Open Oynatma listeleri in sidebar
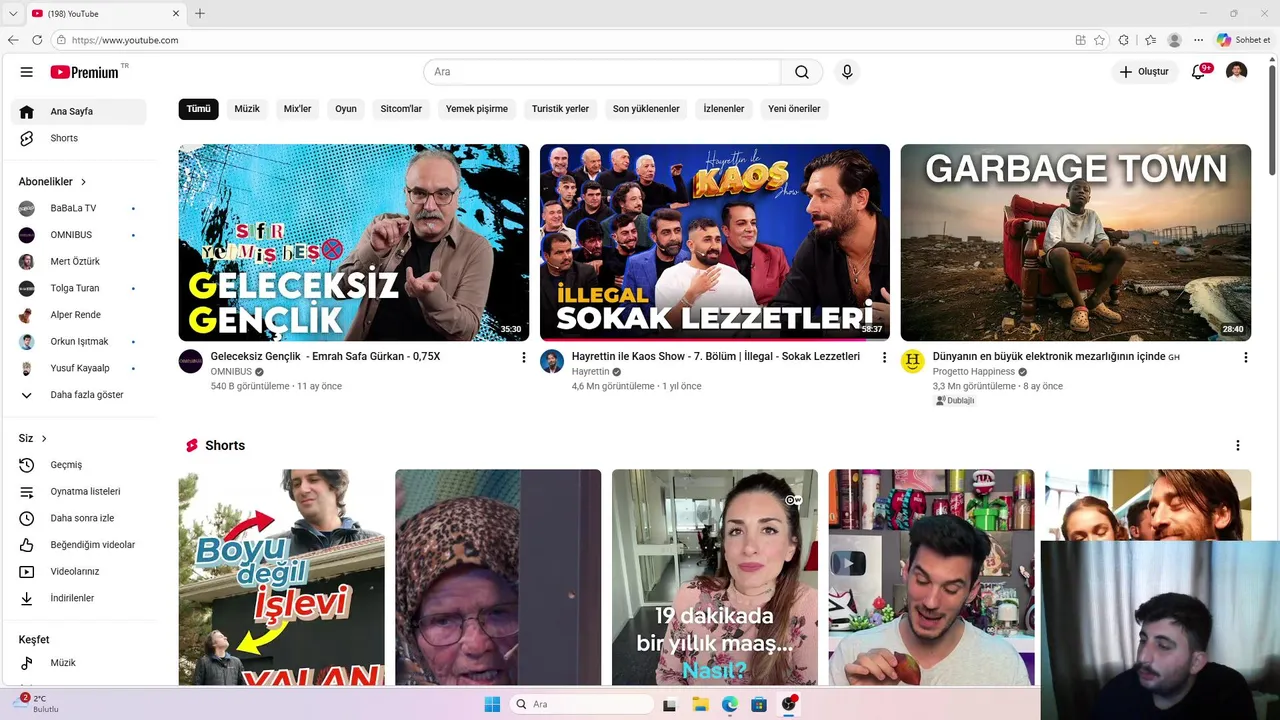Viewport: 1280px width, 720px height. click(x=79, y=492)
